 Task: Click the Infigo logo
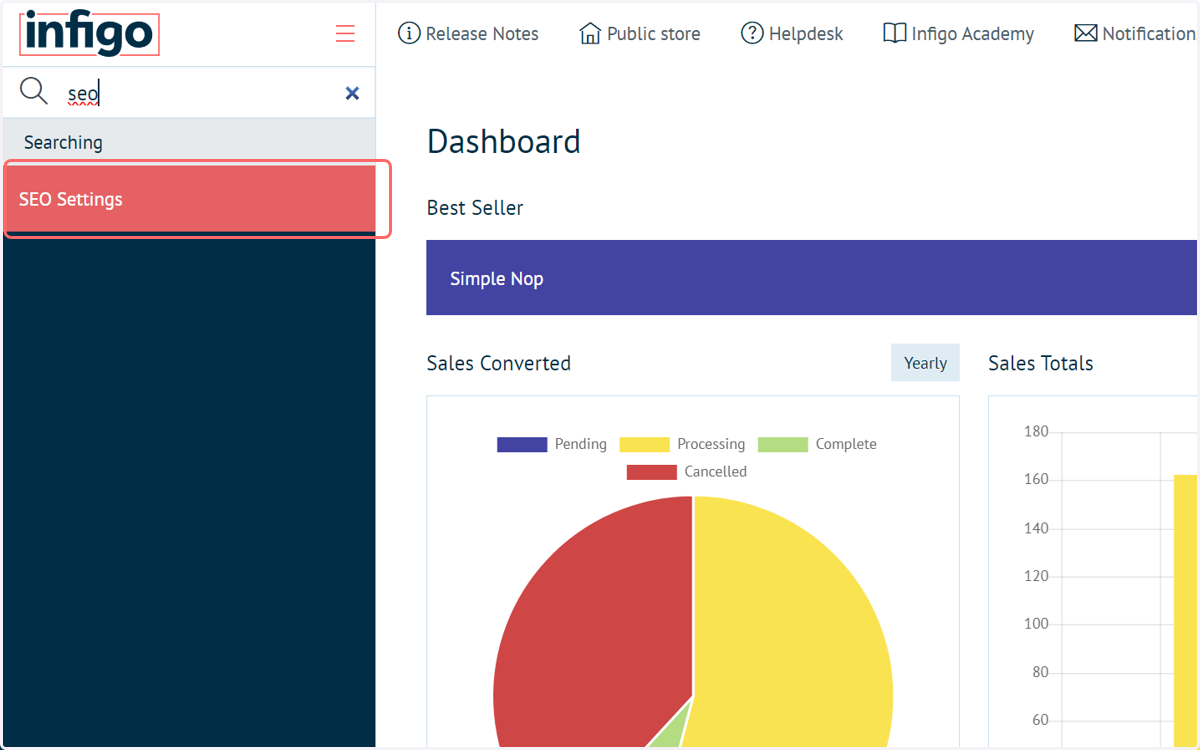point(89,33)
